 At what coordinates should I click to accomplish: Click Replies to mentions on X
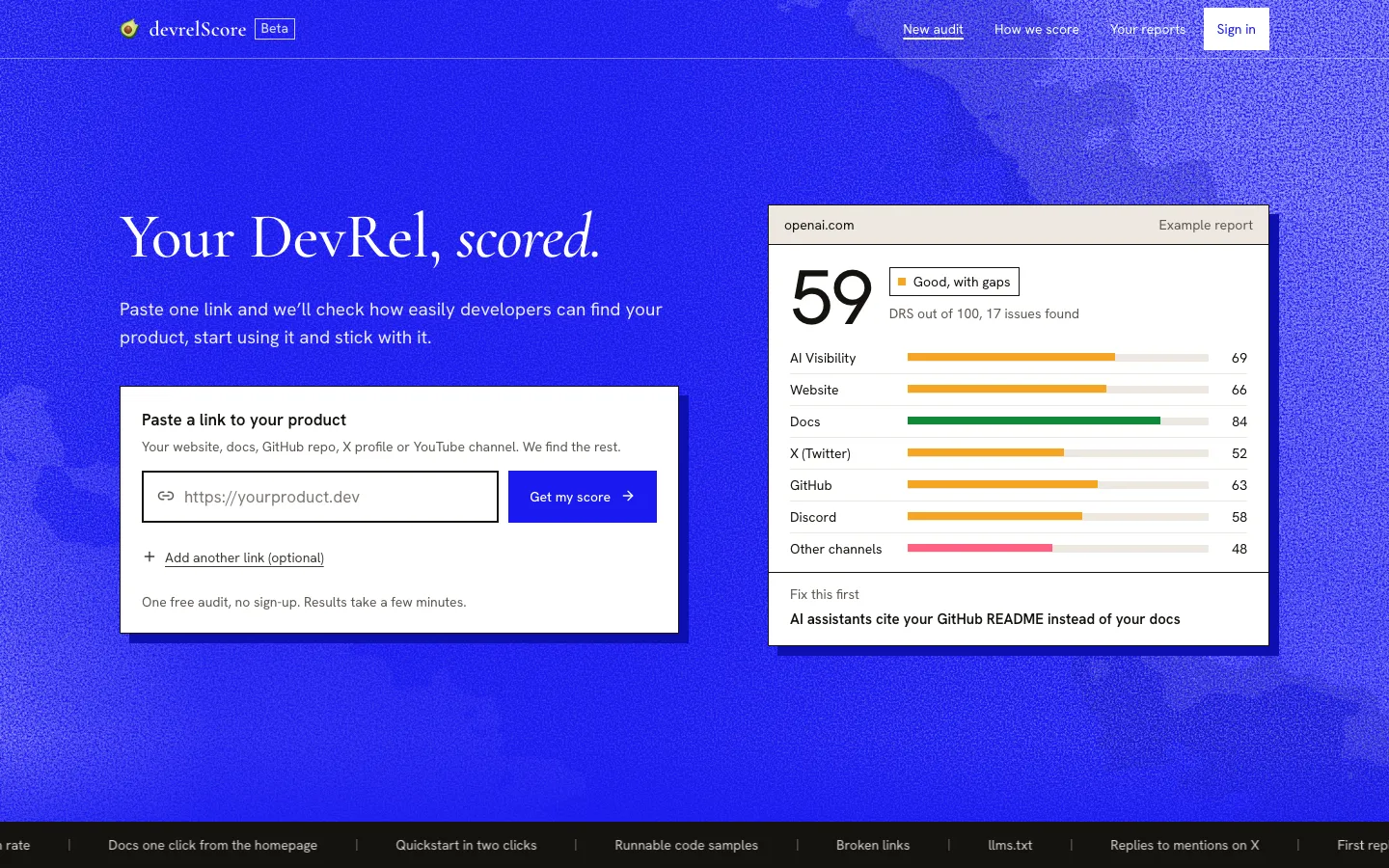(x=1185, y=845)
